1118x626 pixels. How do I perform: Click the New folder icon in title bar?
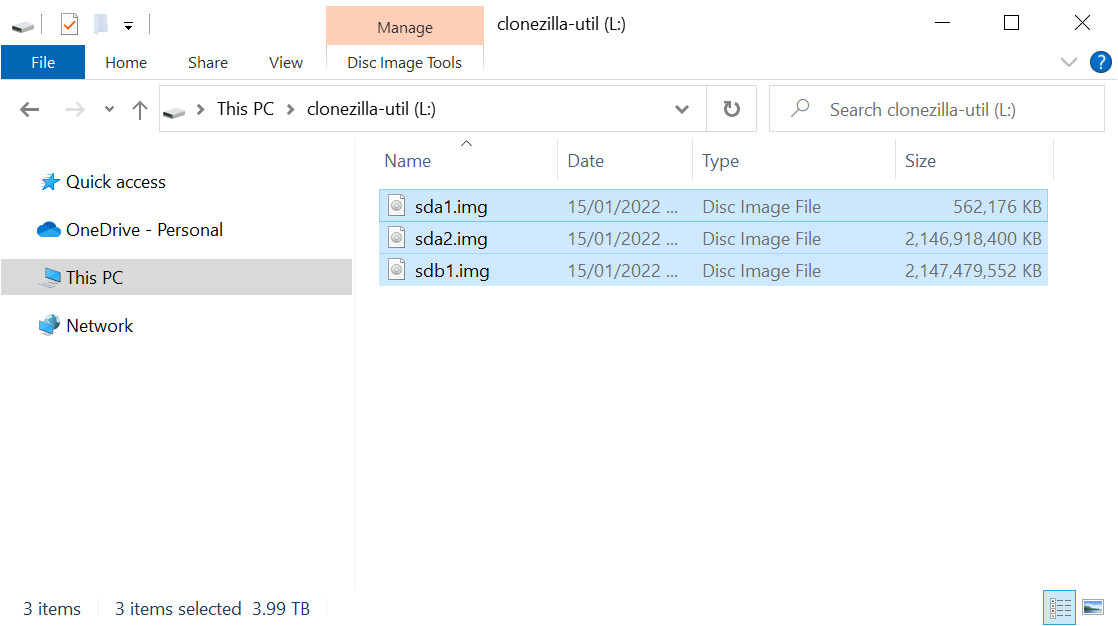point(101,24)
